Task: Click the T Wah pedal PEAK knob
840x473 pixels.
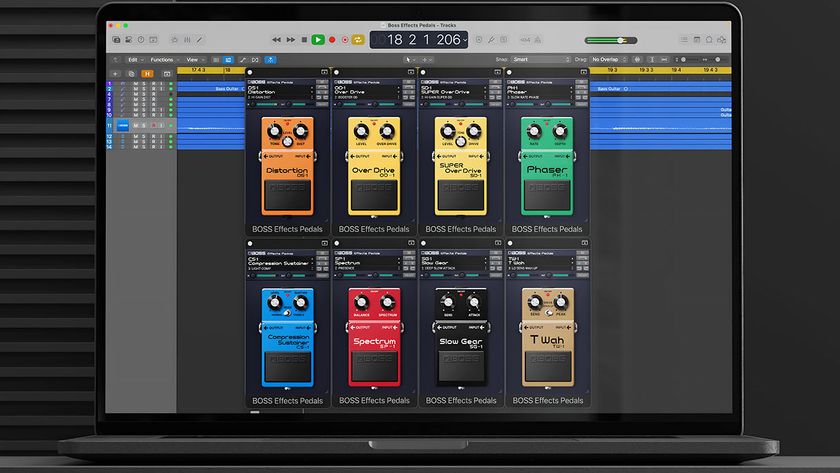Action: [562, 301]
